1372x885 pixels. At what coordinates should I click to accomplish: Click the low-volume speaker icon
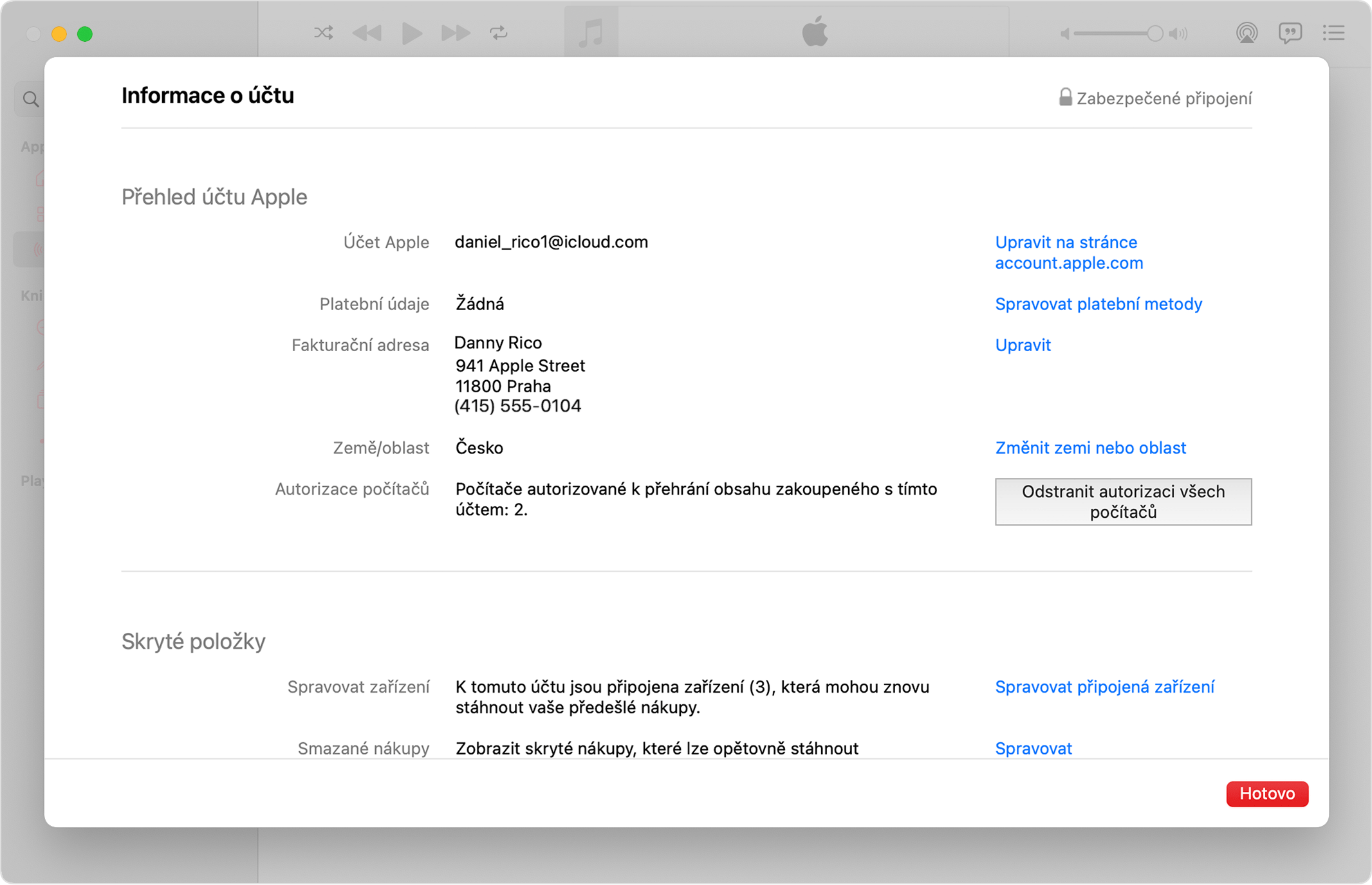pos(1065,33)
